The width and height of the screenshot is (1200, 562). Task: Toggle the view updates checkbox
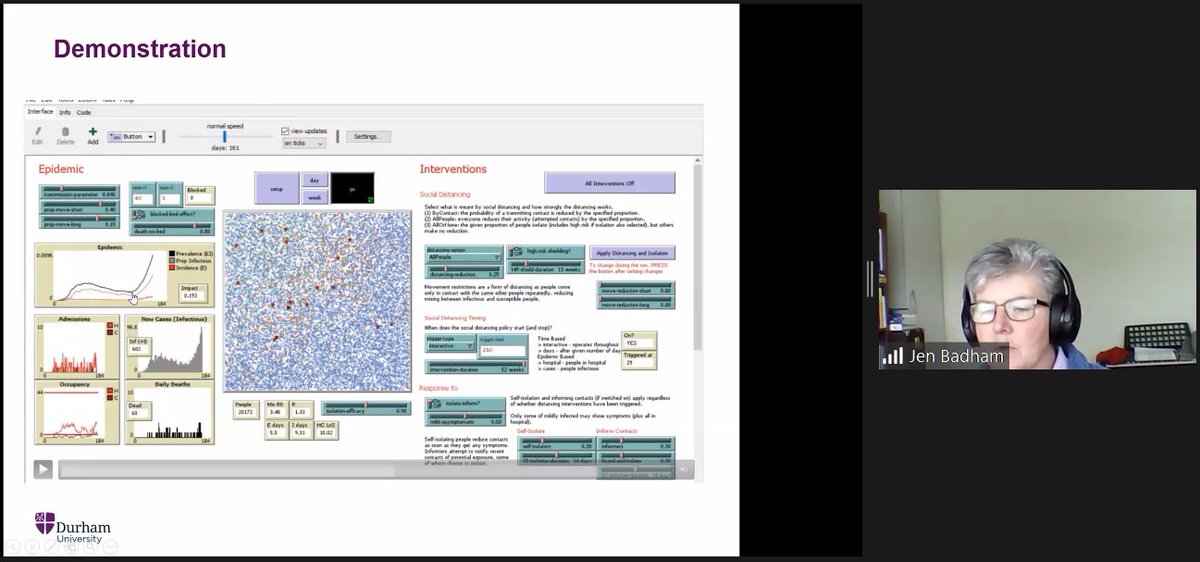(x=285, y=130)
